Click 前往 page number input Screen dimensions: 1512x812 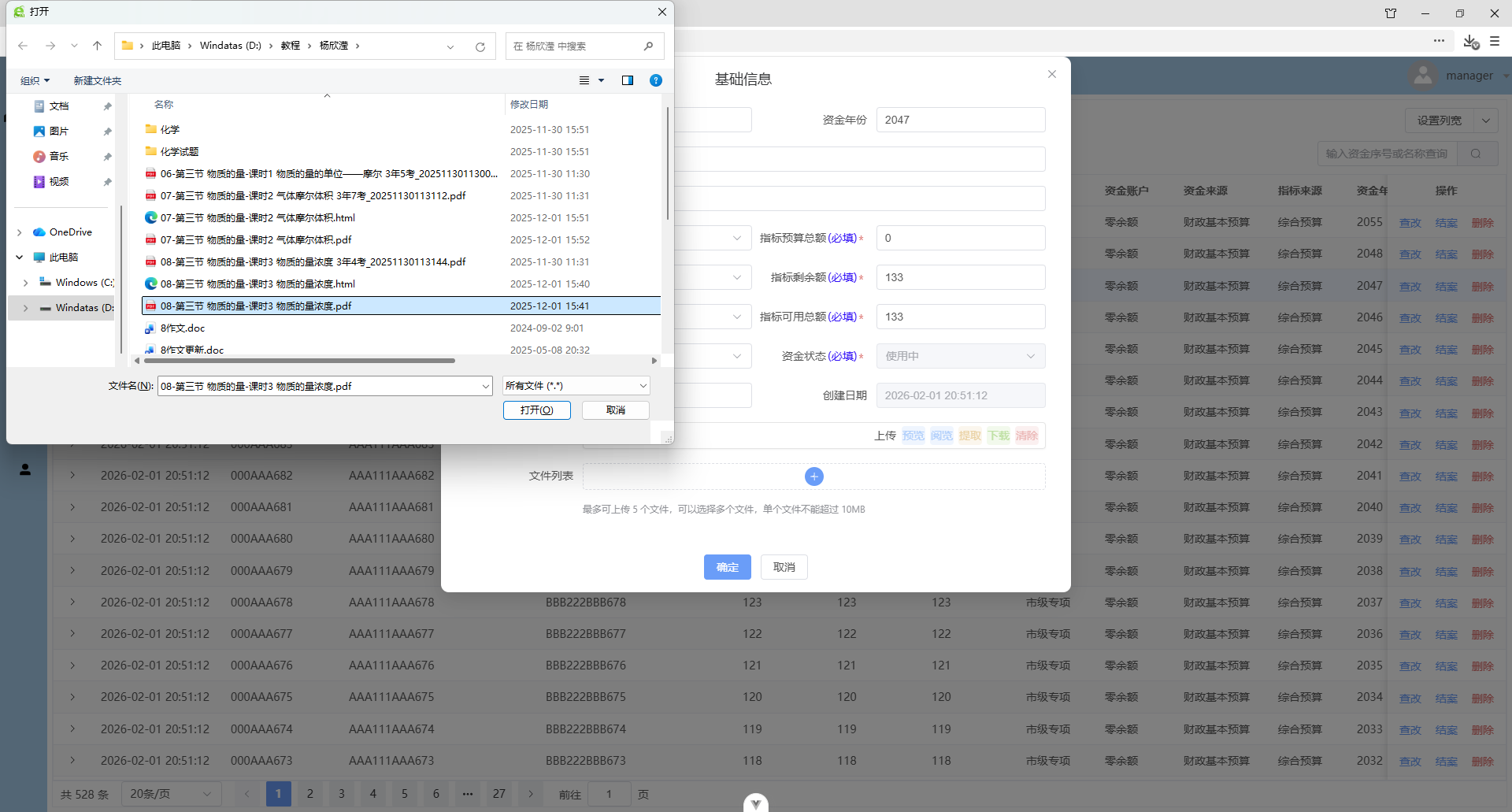pyautogui.click(x=609, y=794)
